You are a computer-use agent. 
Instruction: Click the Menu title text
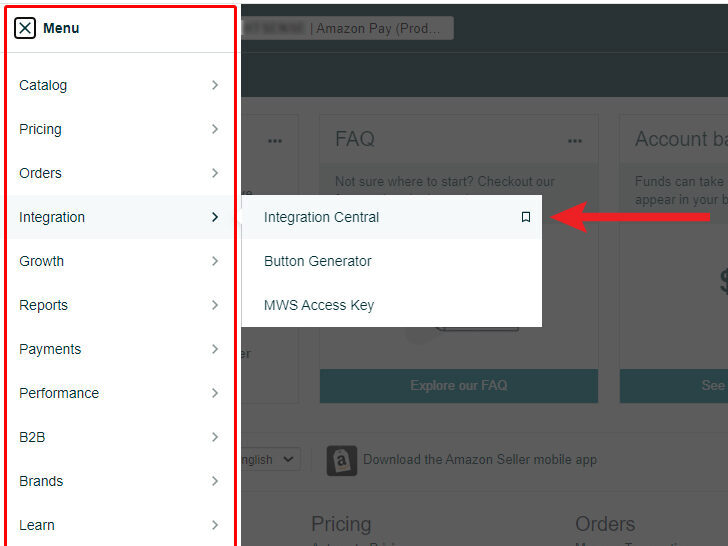(x=61, y=28)
